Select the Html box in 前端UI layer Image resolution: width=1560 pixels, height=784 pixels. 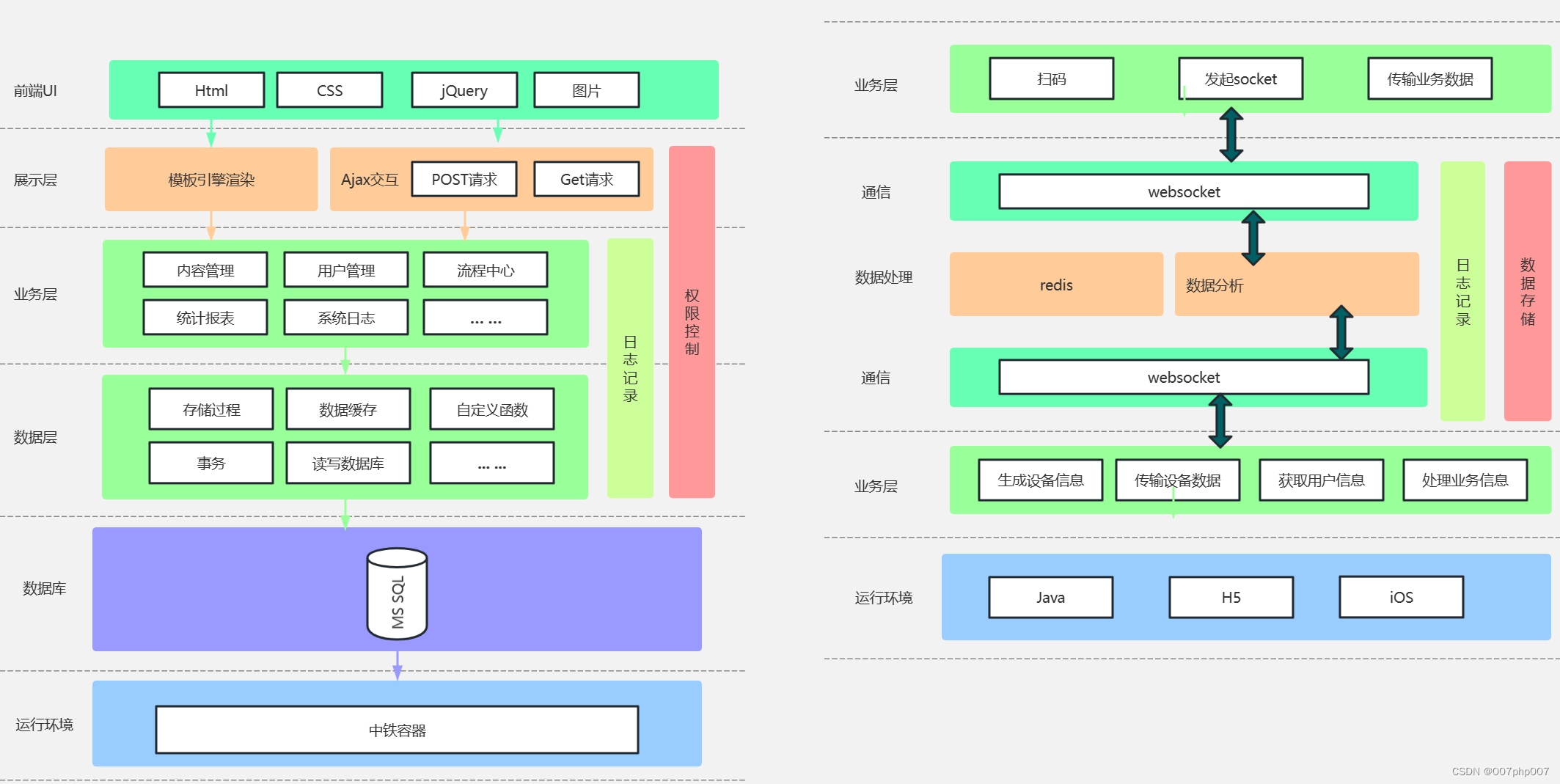pyautogui.click(x=211, y=90)
